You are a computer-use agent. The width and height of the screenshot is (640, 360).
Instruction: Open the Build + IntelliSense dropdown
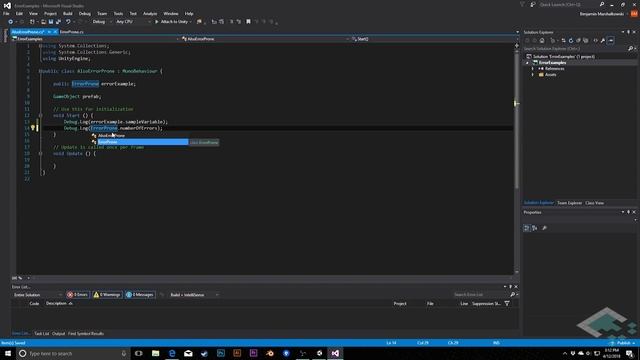(x=194, y=295)
